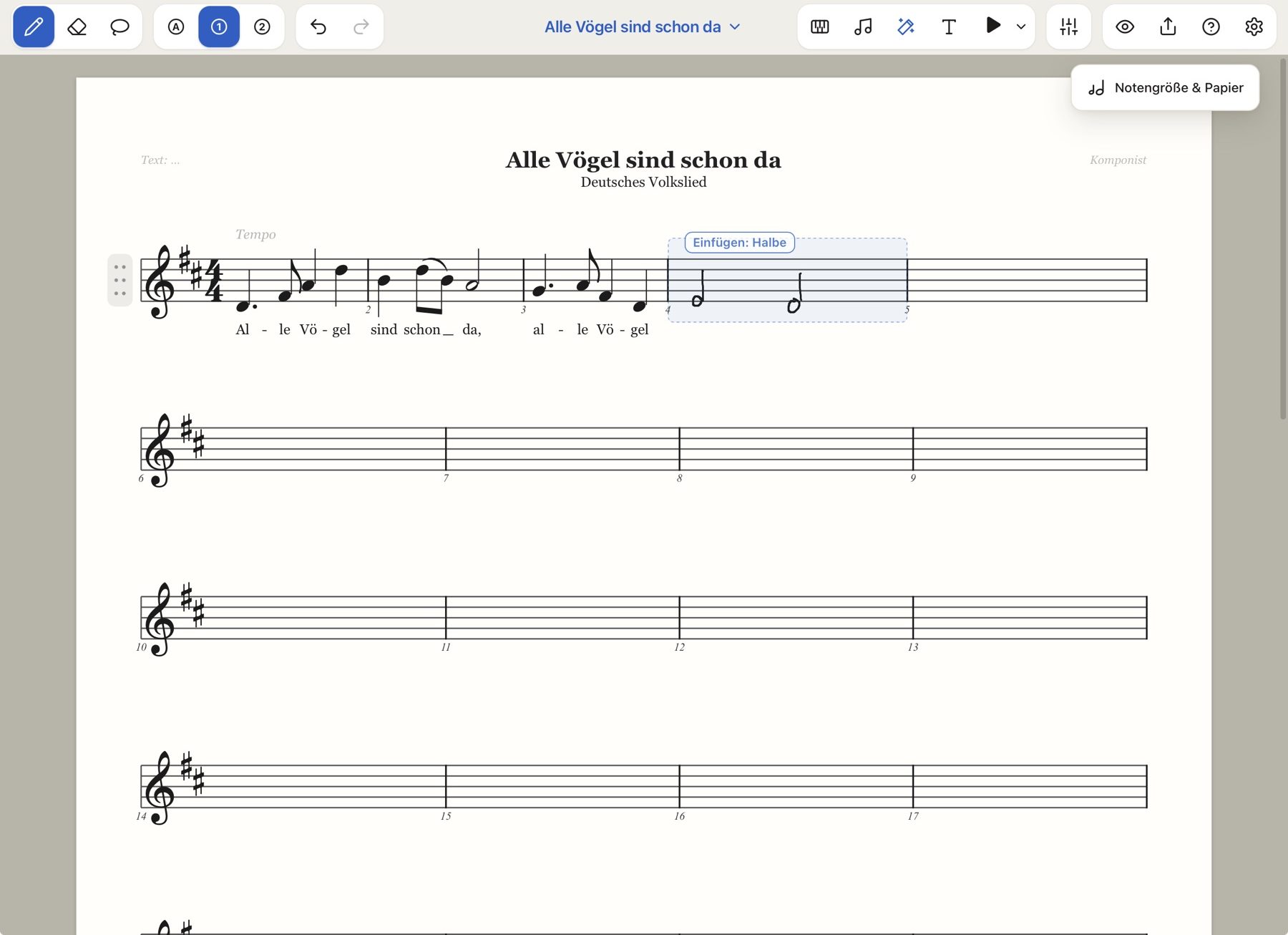Image resolution: width=1288 pixels, height=935 pixels.
Task: Grab the staff drag handle
Action: (x=120, y=280)
